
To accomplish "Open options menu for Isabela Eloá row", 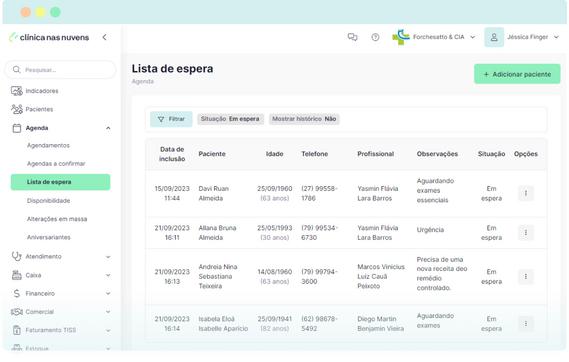I will (525, 324).
